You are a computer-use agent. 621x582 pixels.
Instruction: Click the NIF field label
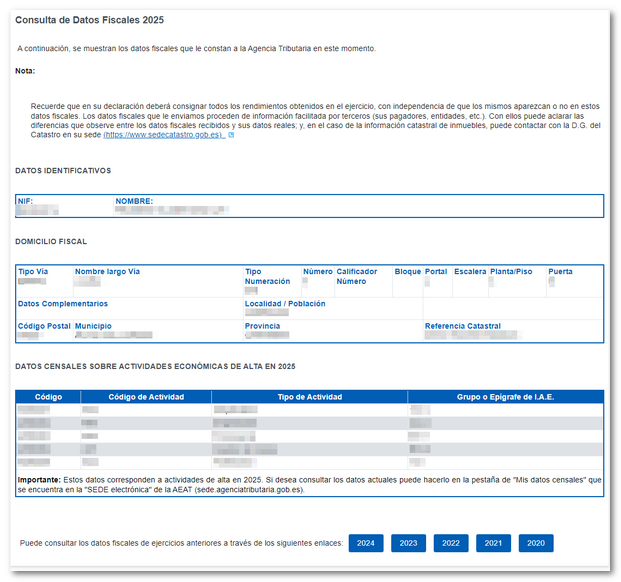point(25,201)
